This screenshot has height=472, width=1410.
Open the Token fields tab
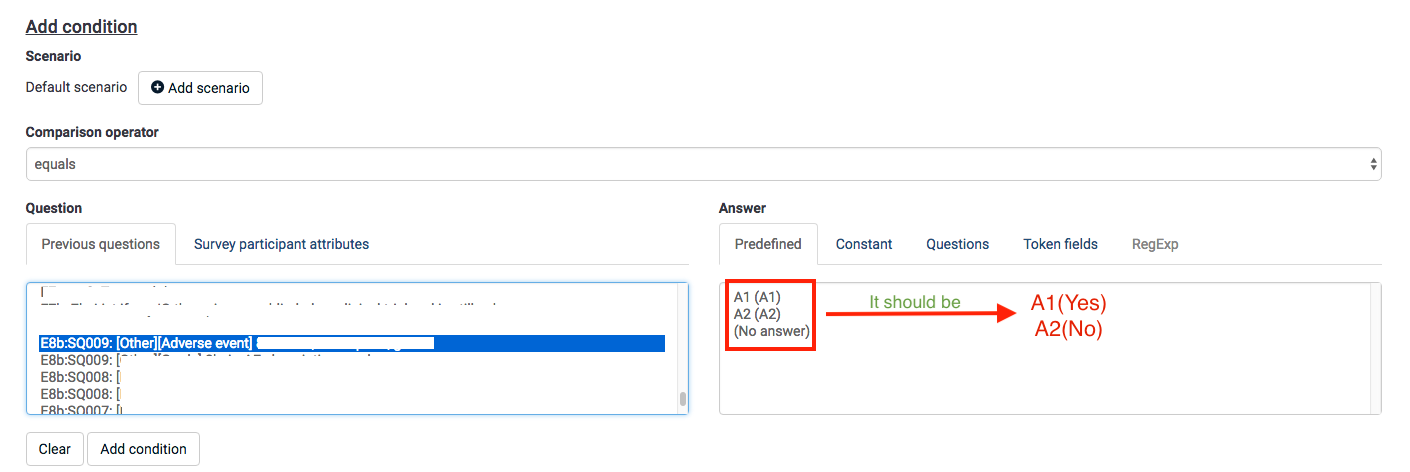tap(1060, 244)
